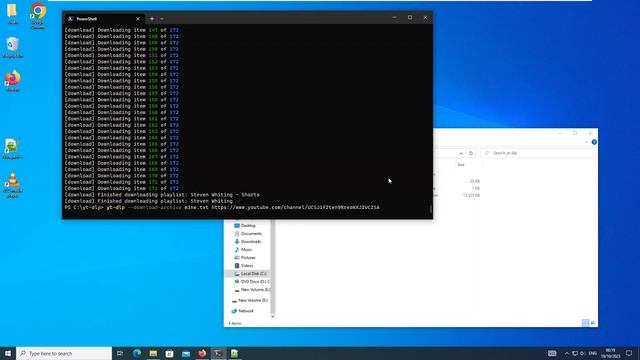Show hidden system tray icons
Screen dimensions: 640x360
coord(567,353)
